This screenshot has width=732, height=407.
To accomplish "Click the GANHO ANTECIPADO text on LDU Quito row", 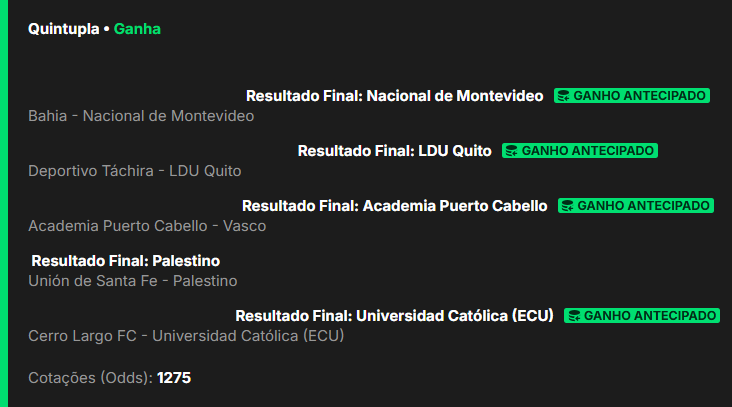I will pyautogui.click(x=588, y=151).
